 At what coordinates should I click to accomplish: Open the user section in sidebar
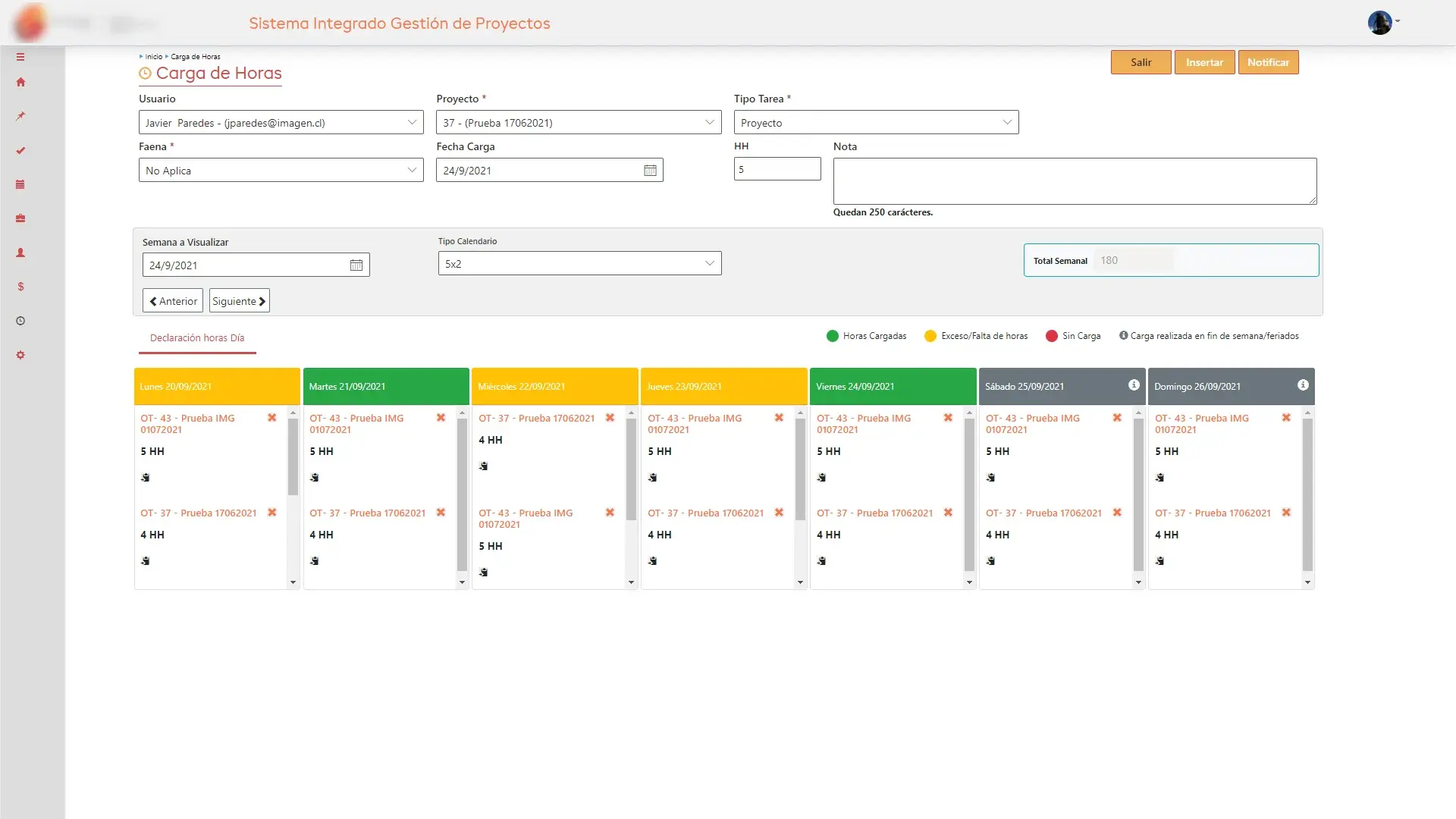20,253
